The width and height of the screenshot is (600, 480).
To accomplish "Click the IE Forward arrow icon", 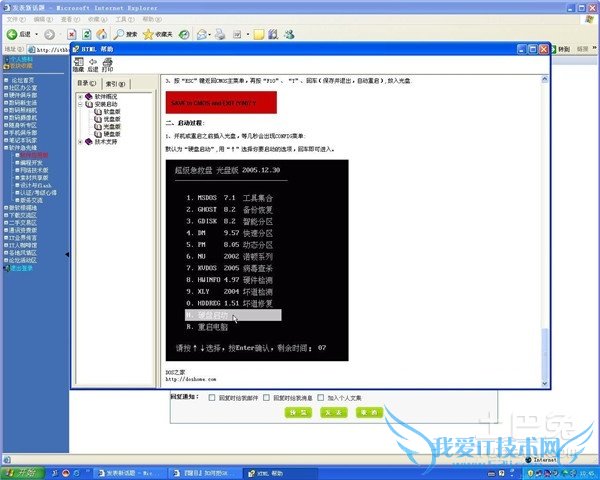I will (49, 34).
